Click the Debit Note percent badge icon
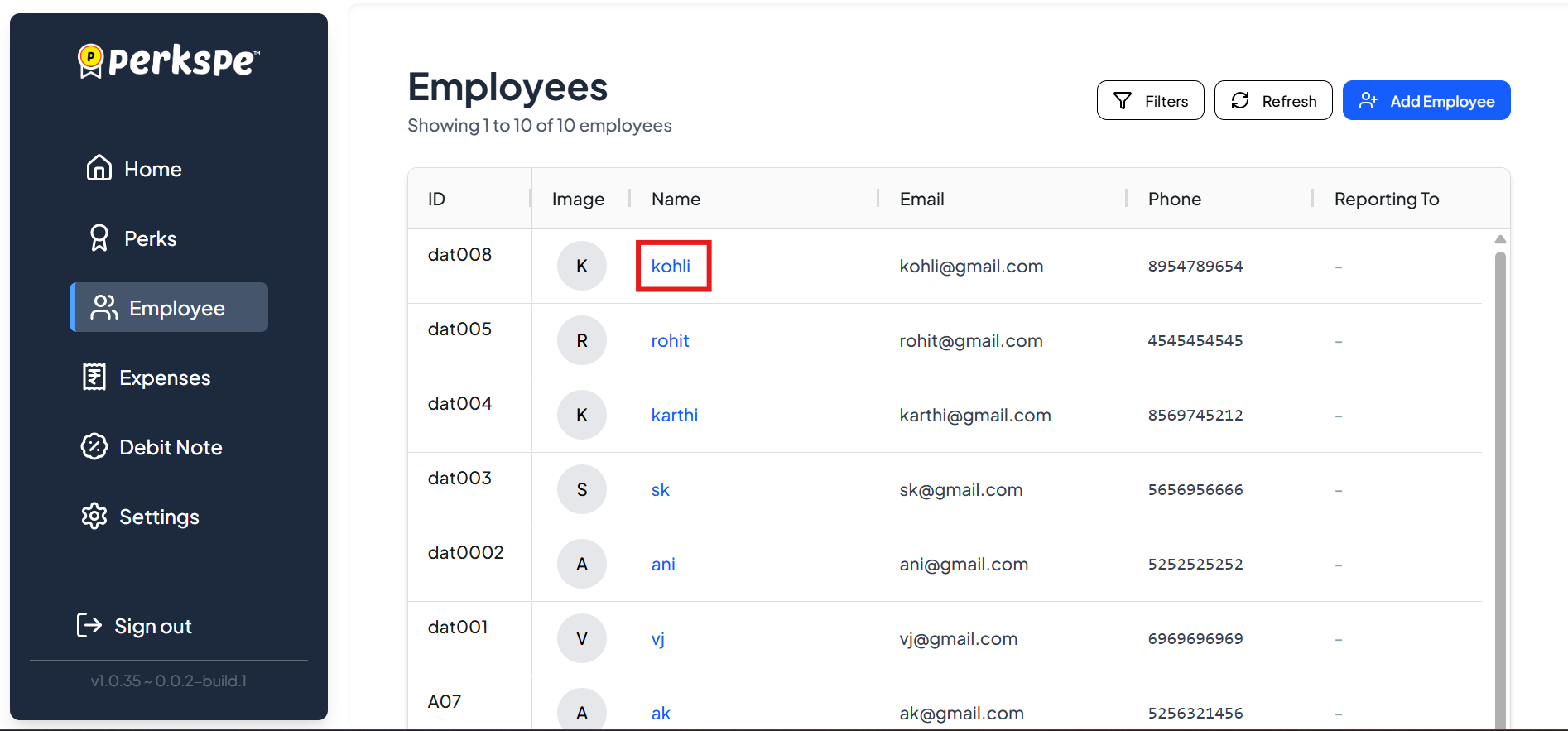The image size is (1568, 731). click(94, 447)
